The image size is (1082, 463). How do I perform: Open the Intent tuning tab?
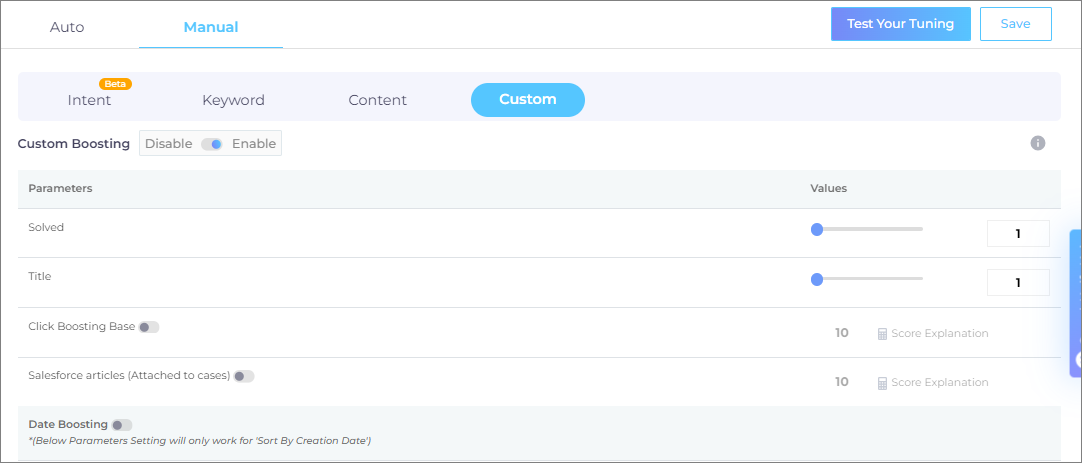(89, 100)
